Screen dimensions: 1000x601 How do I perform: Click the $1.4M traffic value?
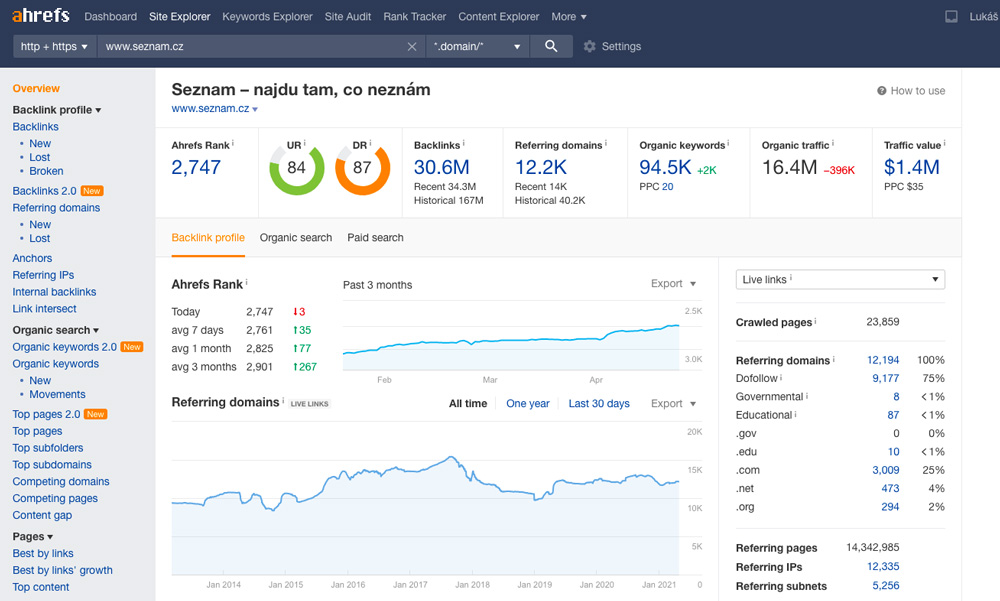click(911, 167)
